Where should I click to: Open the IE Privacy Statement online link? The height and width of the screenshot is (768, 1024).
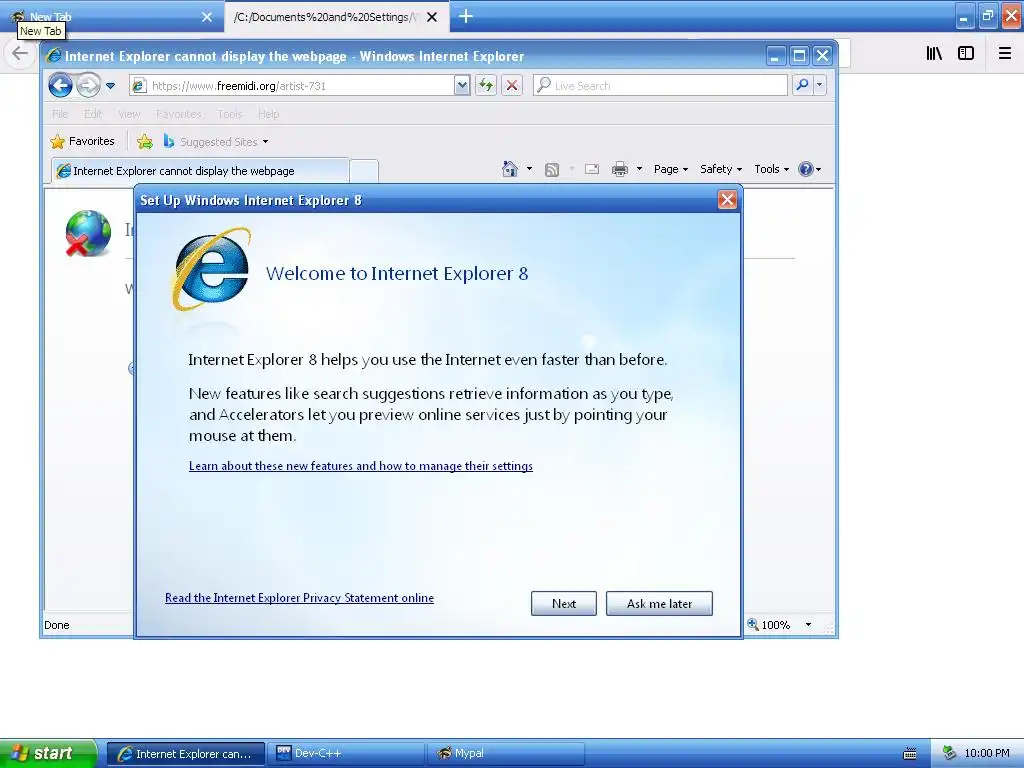tap(299, 598)
